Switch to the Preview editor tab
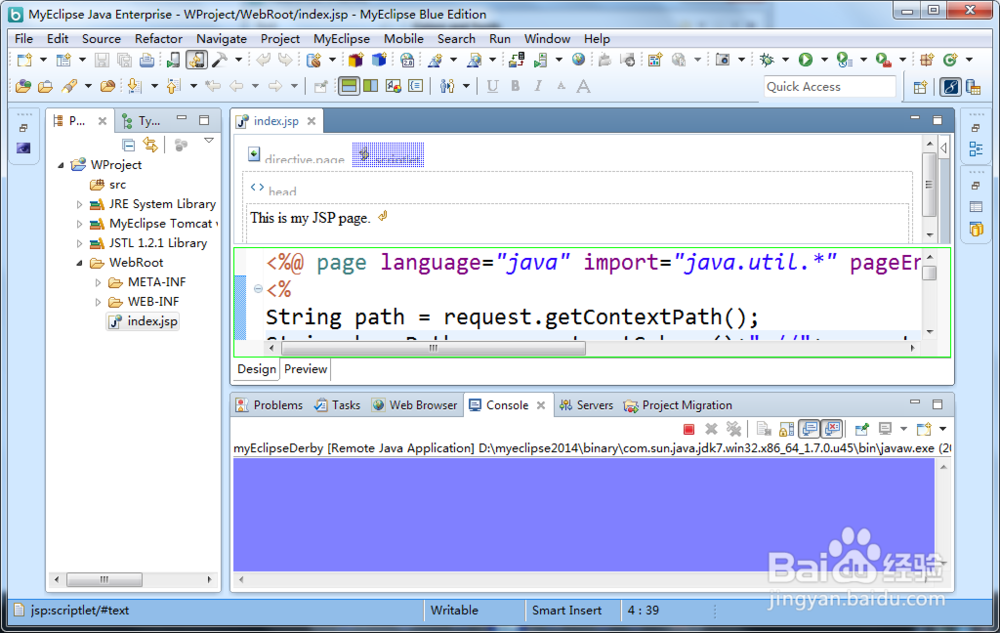The image size is (1000, 633). [x=305, y=369]
